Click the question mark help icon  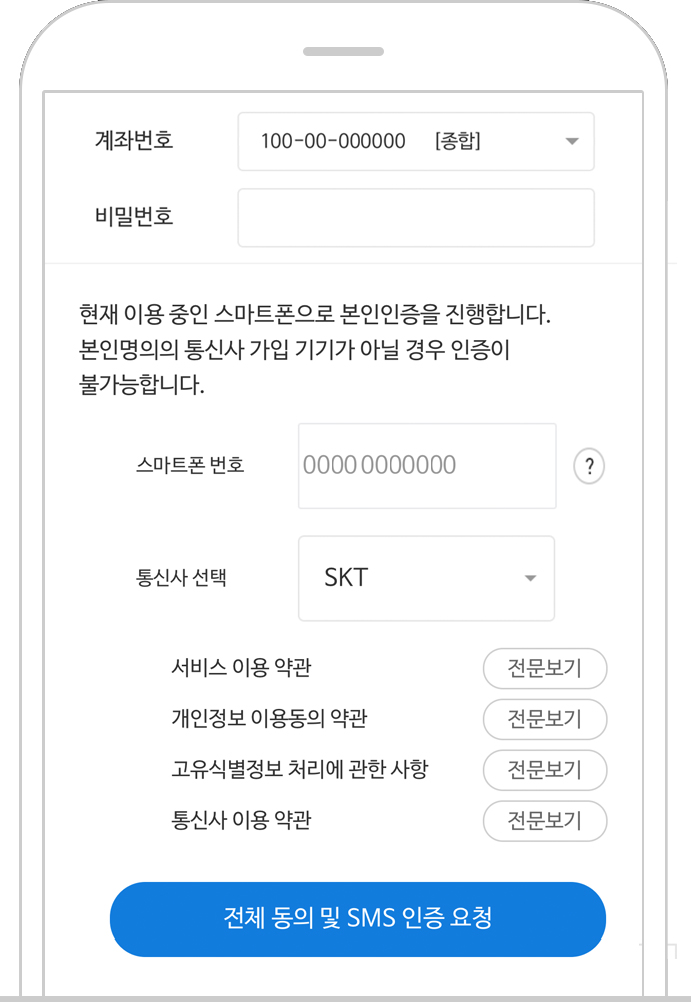click(589, 466)
